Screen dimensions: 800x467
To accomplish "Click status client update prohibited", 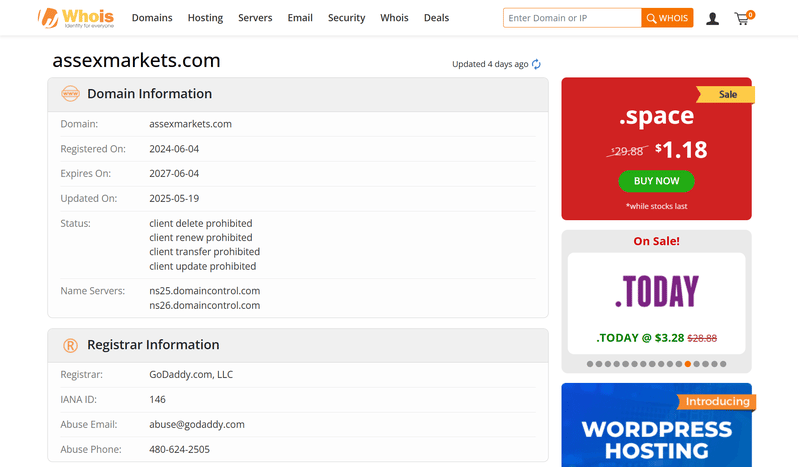I will click(203, 266).
